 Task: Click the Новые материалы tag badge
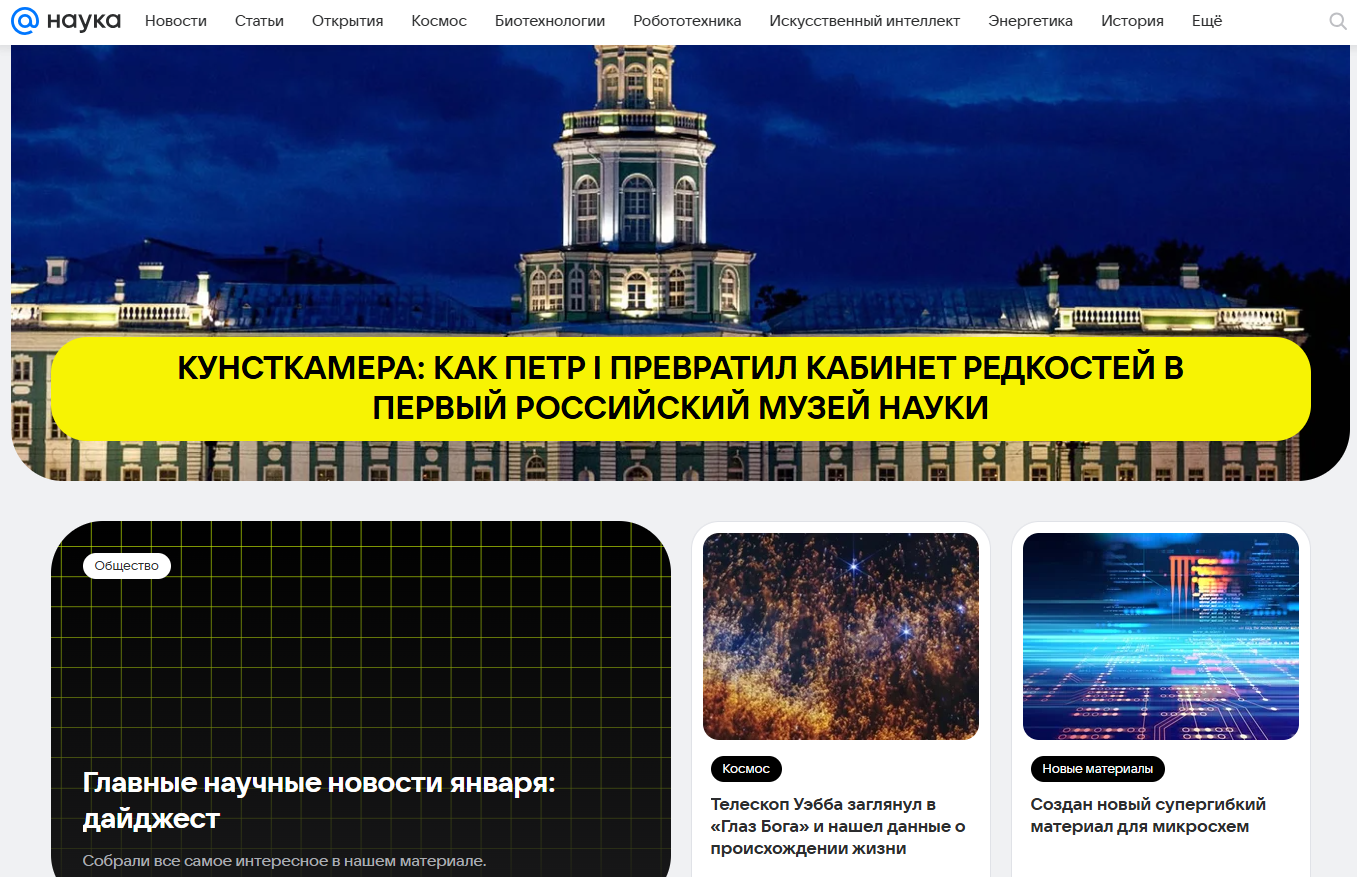point(1097,769)
